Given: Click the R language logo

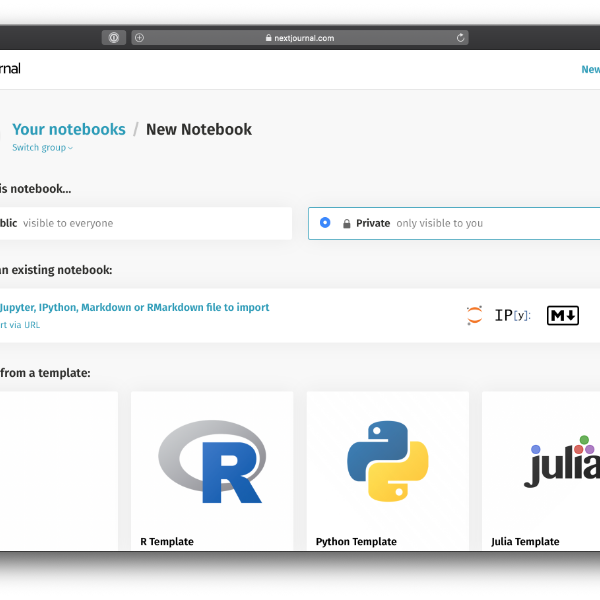Looking at the screenshot, I should point(212,460).
